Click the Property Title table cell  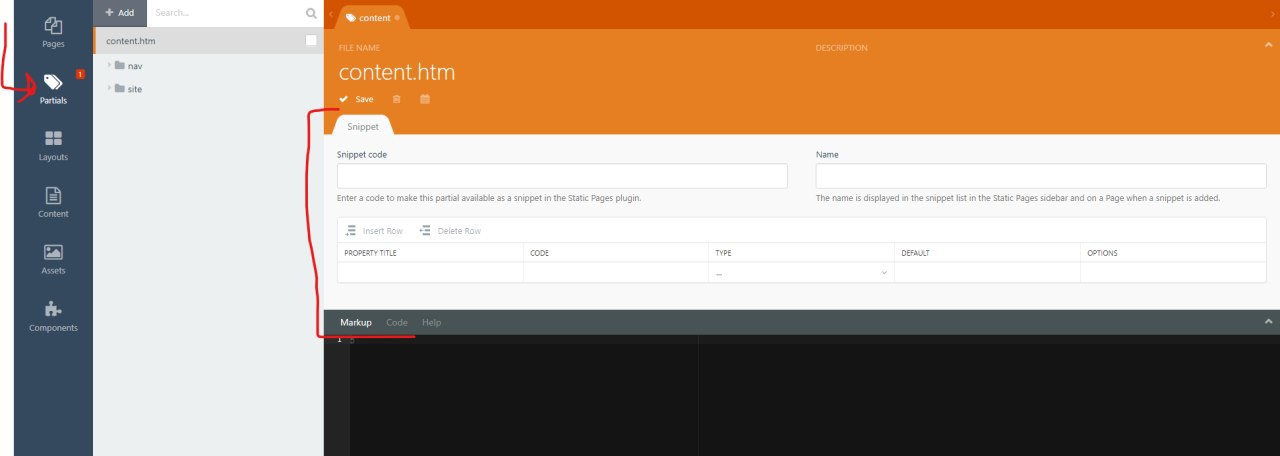pyautogui.click(x=430, y=272)
